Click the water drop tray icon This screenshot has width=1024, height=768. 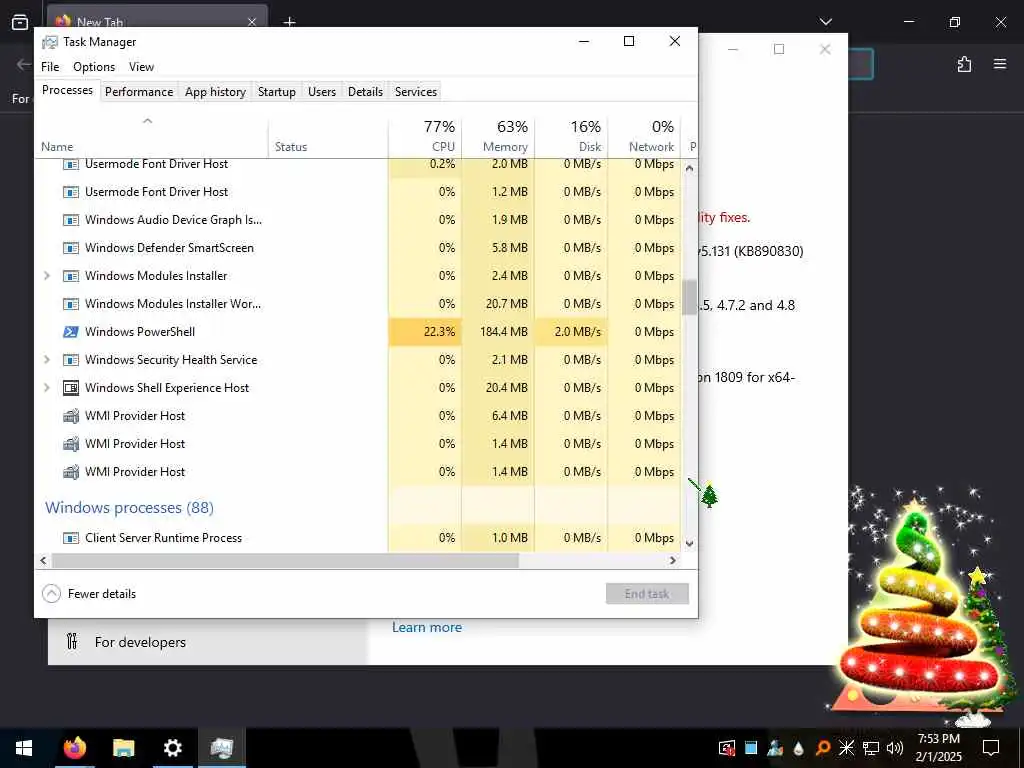click(x=799, y=748)
